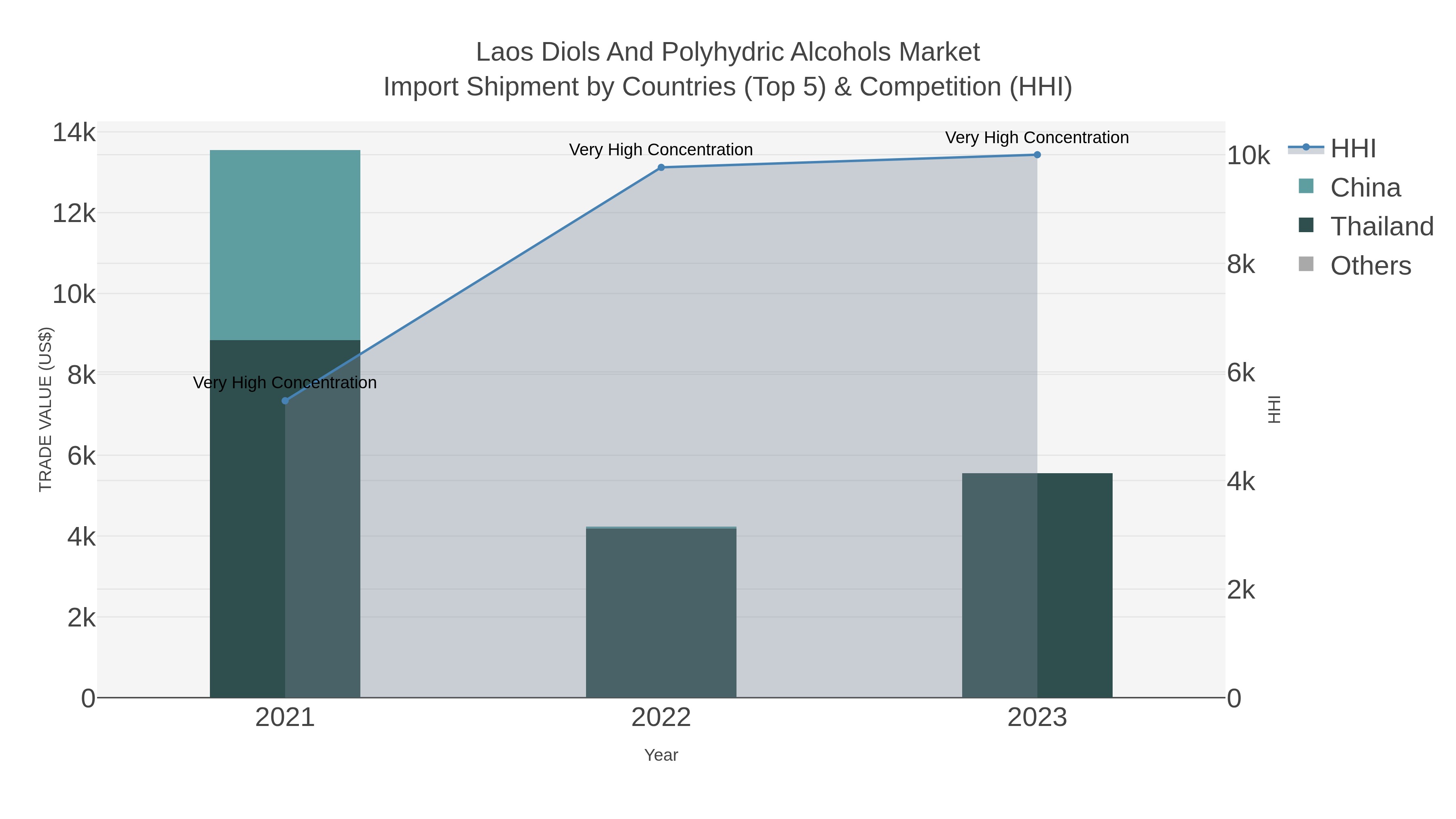Toggle the China legend entry
The image size is (1456, 819).
(x=1350, y=188)
